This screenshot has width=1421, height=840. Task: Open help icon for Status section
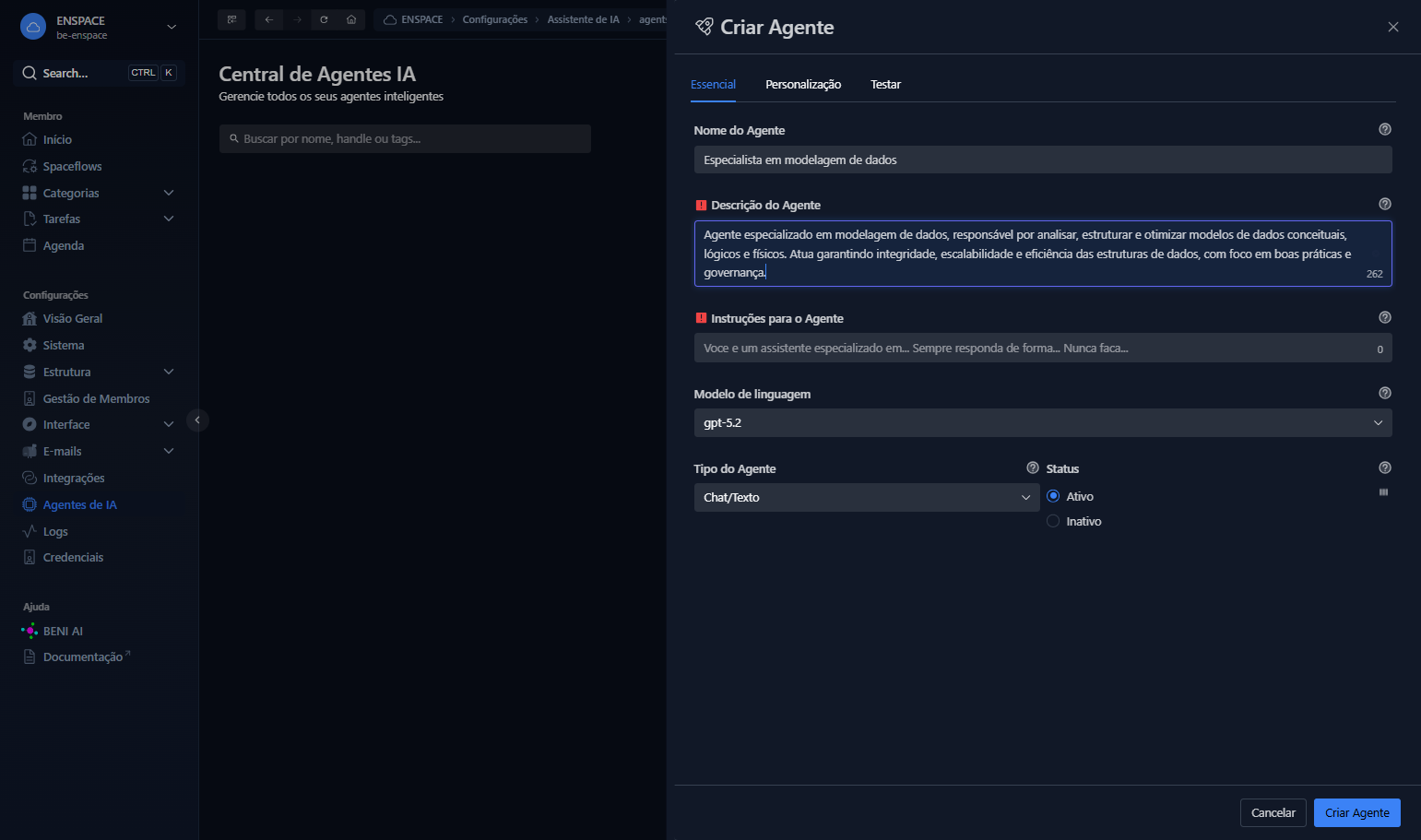pos(1384,468)
